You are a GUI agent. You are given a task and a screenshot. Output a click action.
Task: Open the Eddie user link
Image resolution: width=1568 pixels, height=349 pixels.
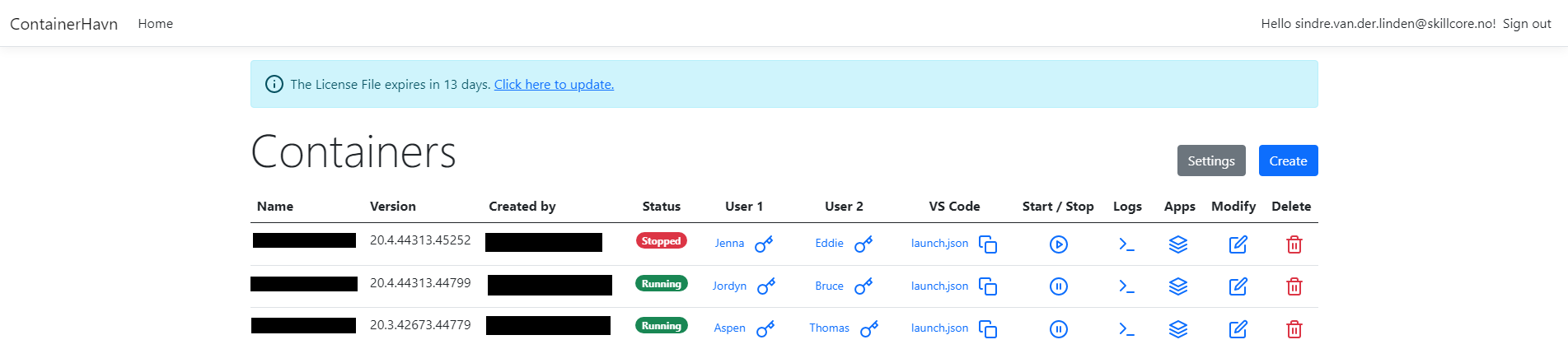pos(829,244)
